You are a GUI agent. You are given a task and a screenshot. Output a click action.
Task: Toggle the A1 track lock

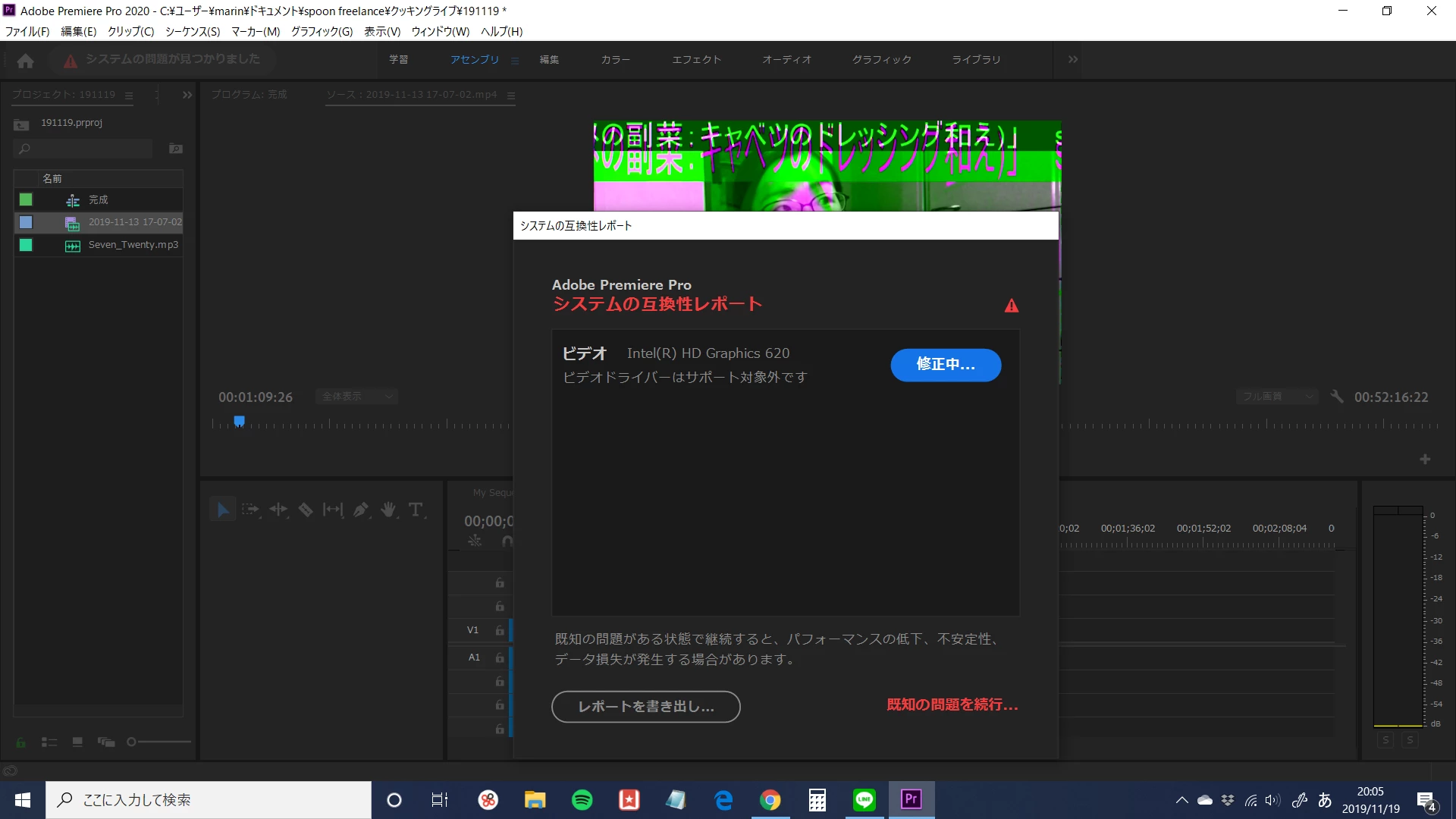[x=500, y=657]
